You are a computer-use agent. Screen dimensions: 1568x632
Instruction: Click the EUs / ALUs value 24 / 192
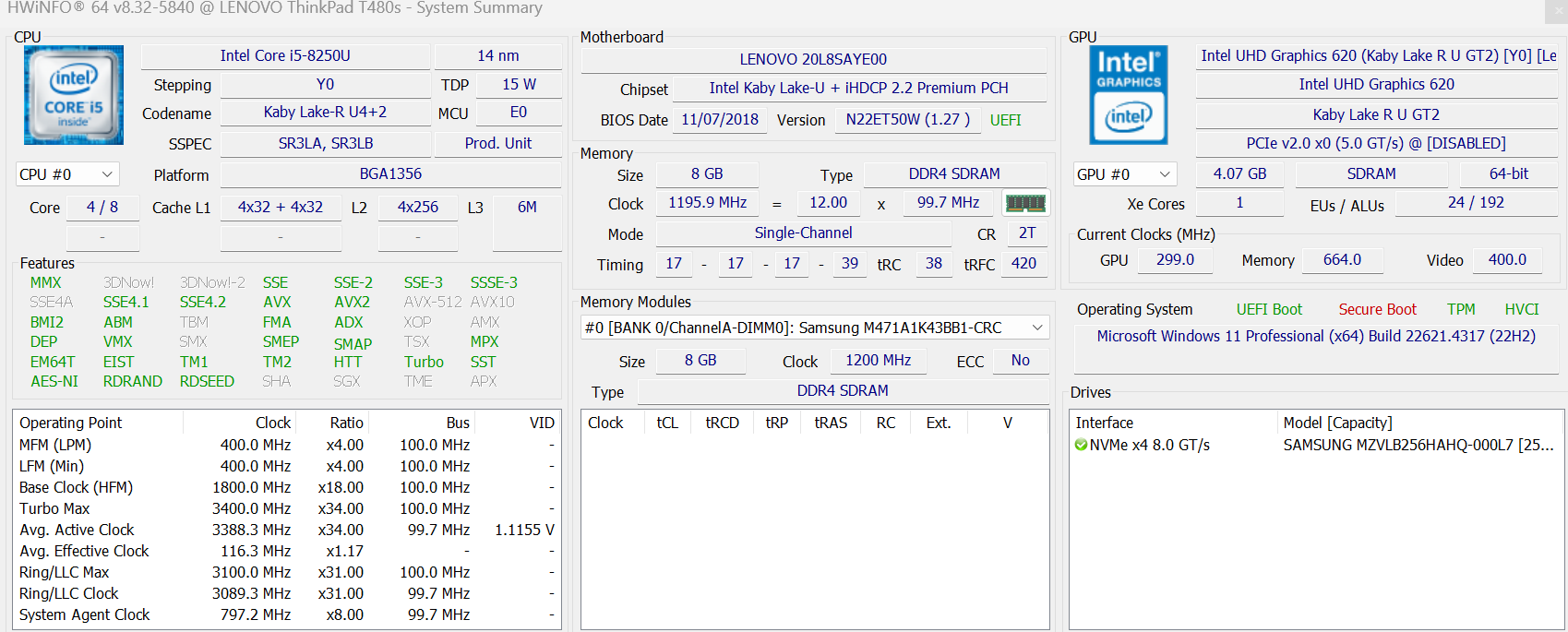(x=1476, y=202)
